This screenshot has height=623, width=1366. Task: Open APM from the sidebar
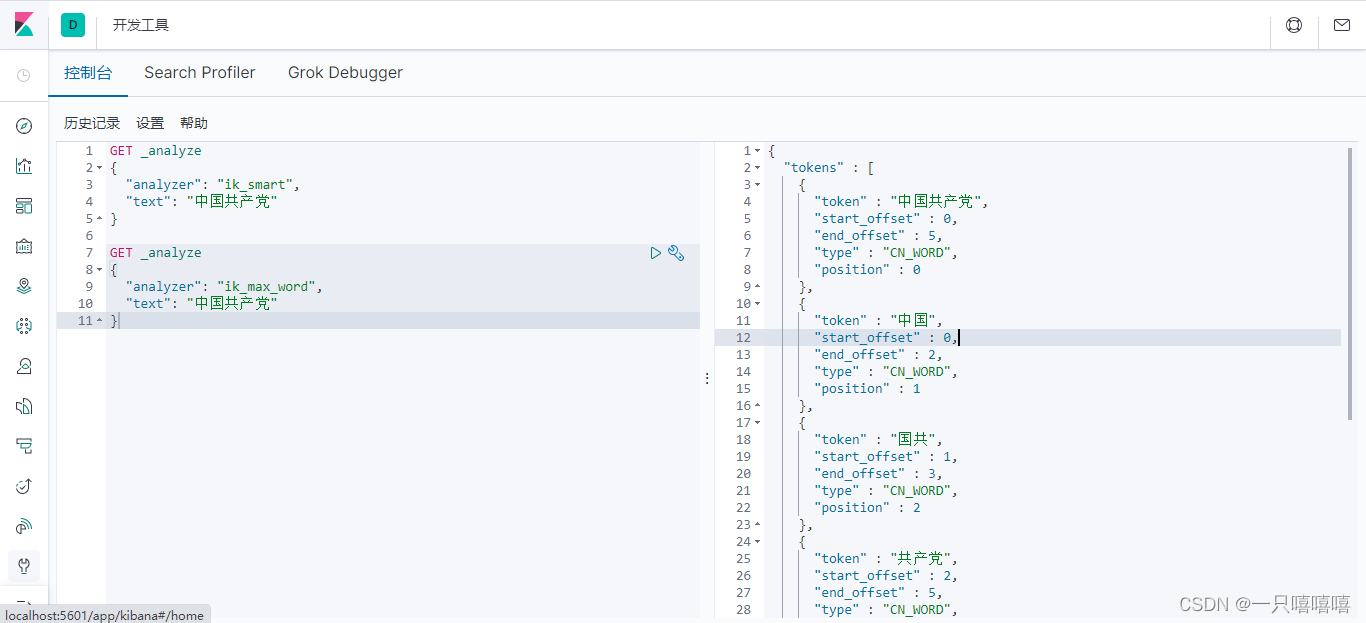click(24, 446)
